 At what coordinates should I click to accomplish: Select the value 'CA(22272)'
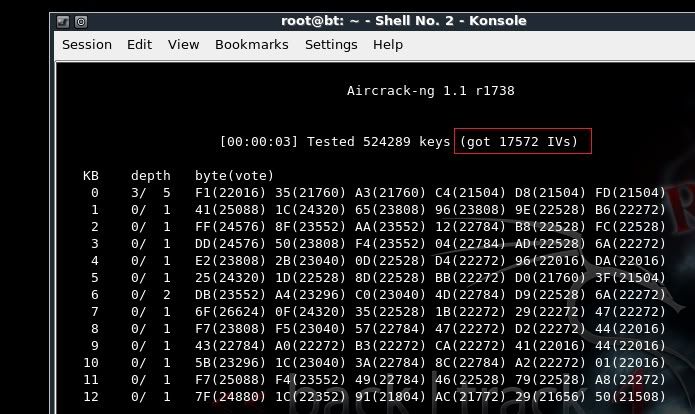(x=470, y=346)
